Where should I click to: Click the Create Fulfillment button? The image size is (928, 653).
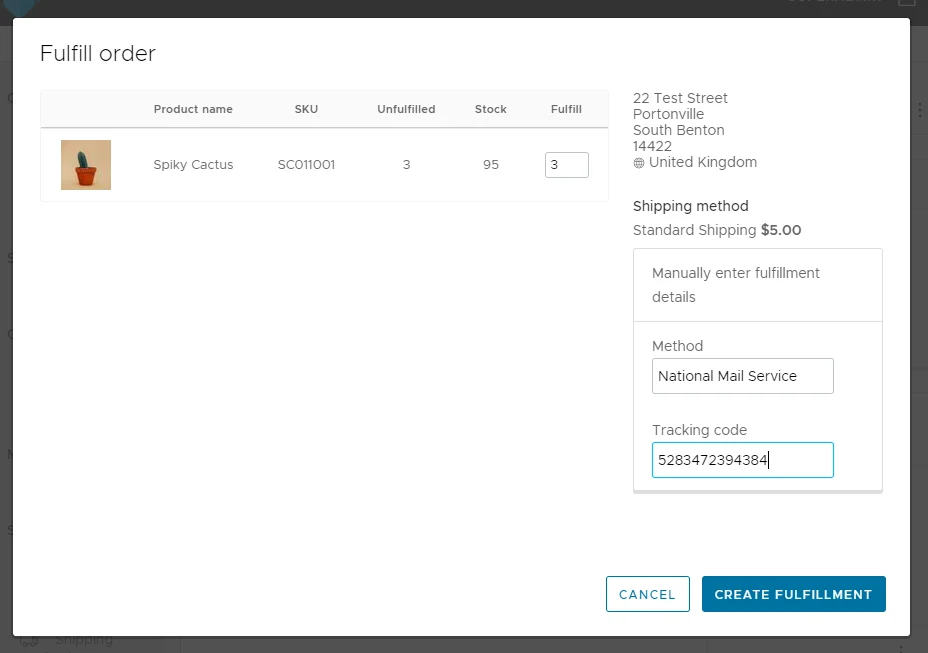pyautogui.click(x=793, y=594)
